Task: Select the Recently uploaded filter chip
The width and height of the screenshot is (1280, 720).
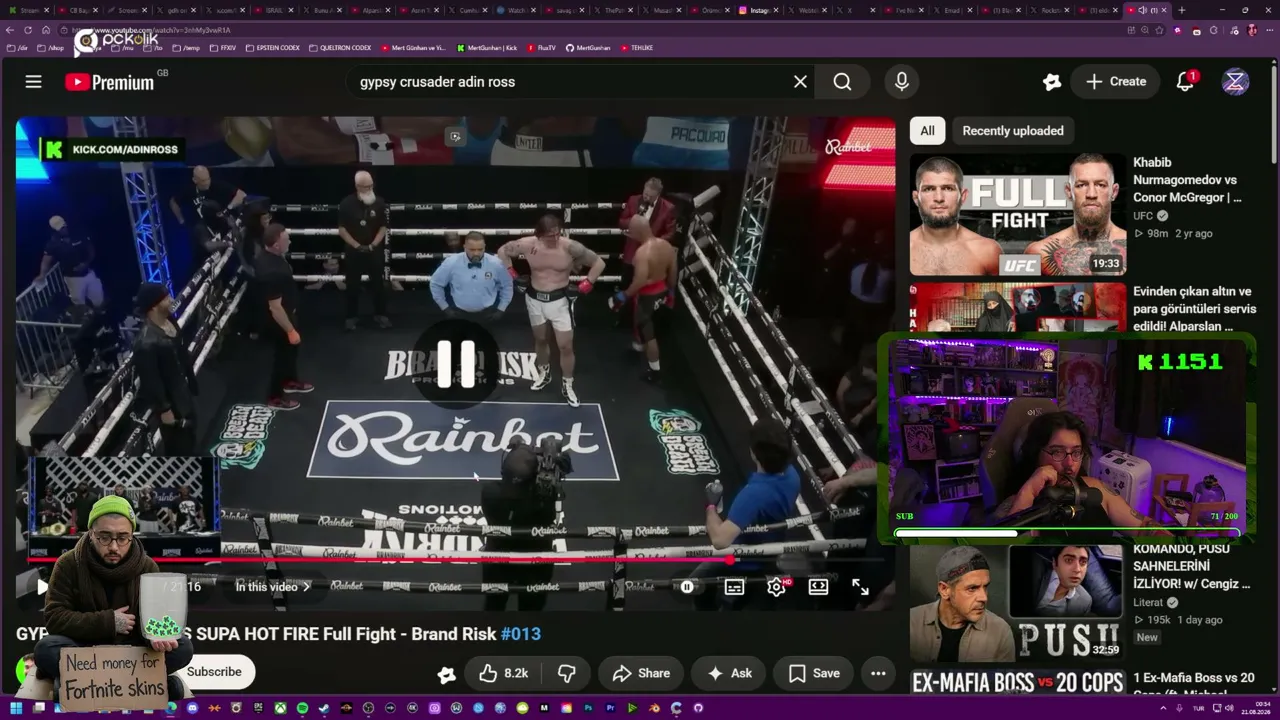Action: (x=1013, y=131)
